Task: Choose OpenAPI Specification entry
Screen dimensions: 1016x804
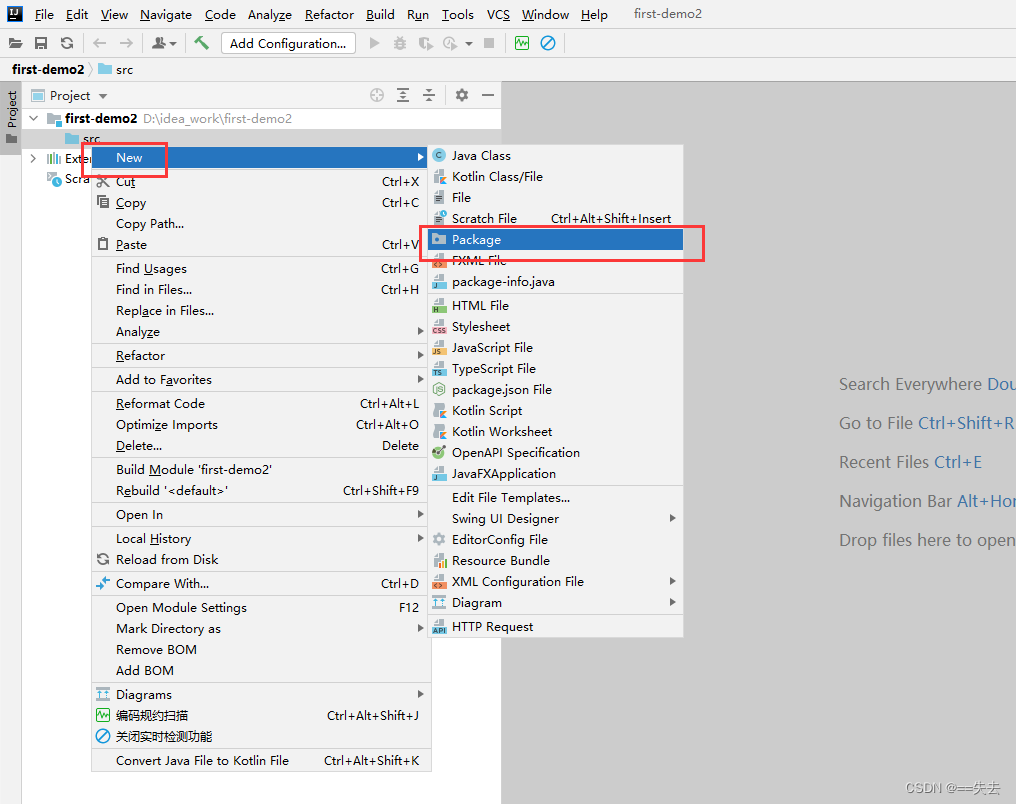Action: coord(555,452)
